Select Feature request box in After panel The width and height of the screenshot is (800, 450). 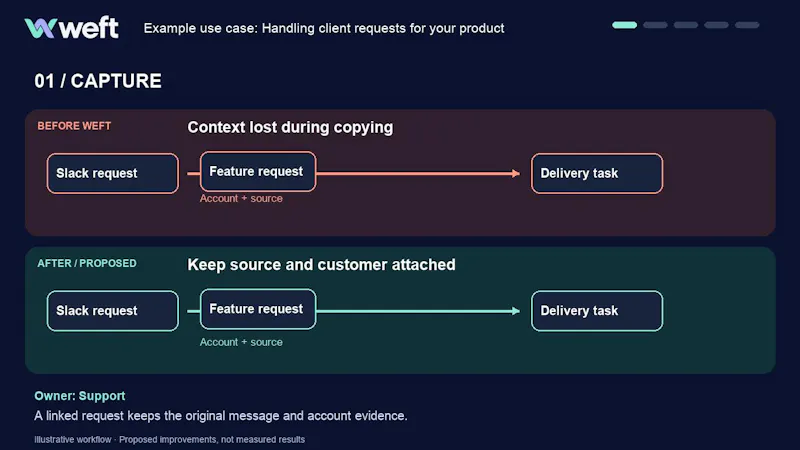click(x=258, y=309)
